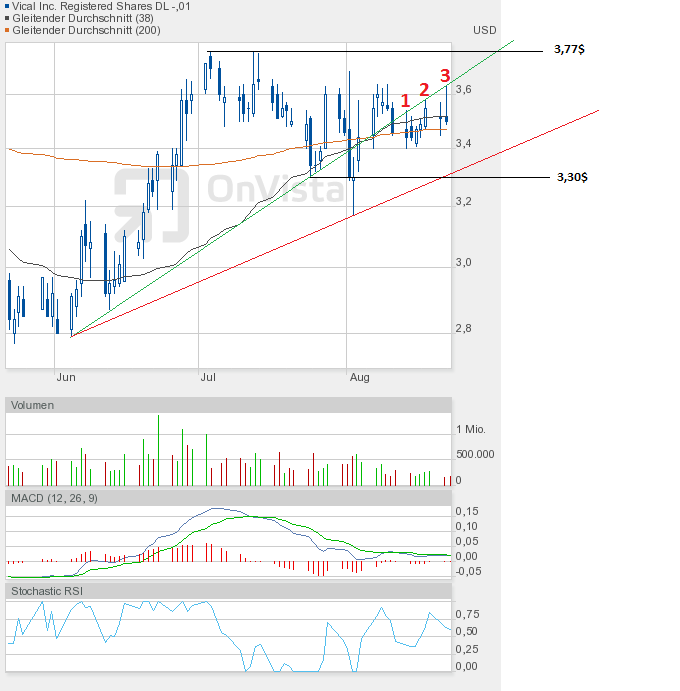Click the gray 38-day average legend square
Image resolution: width=680 pixels, height=691 pixels.
point(8,18)
